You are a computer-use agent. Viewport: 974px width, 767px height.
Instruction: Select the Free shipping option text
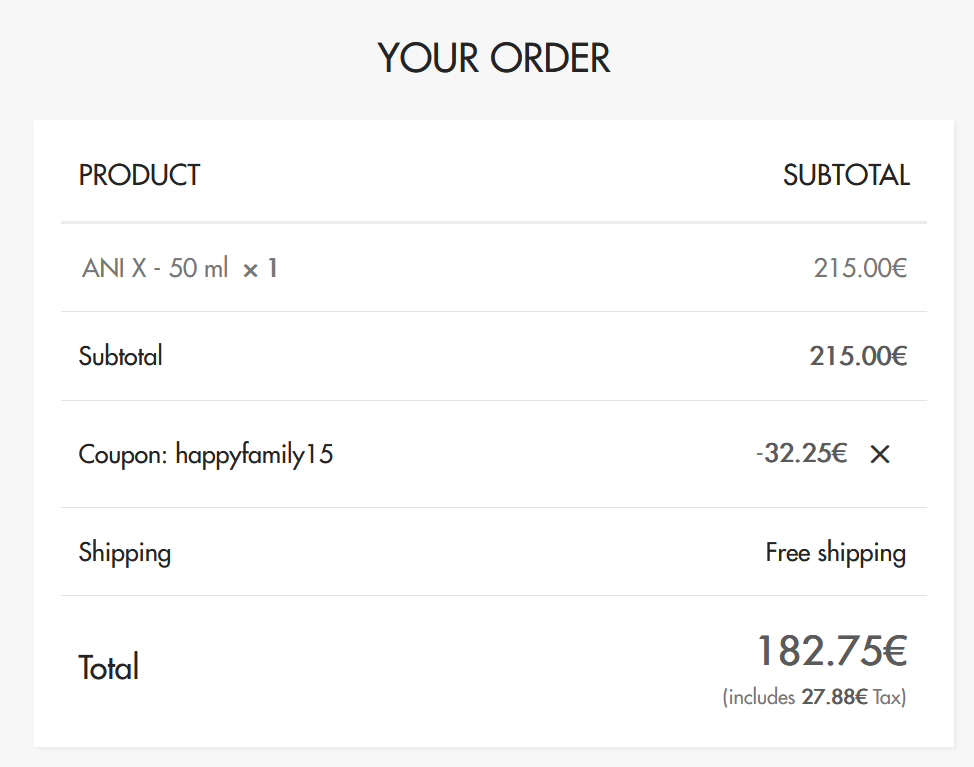coord(835,553)
